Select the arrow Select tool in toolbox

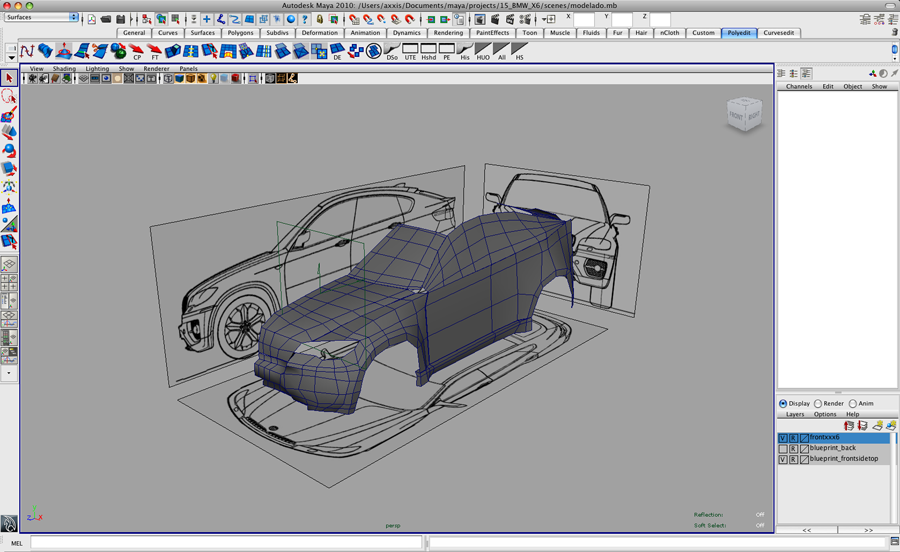[x=9, y=78]
